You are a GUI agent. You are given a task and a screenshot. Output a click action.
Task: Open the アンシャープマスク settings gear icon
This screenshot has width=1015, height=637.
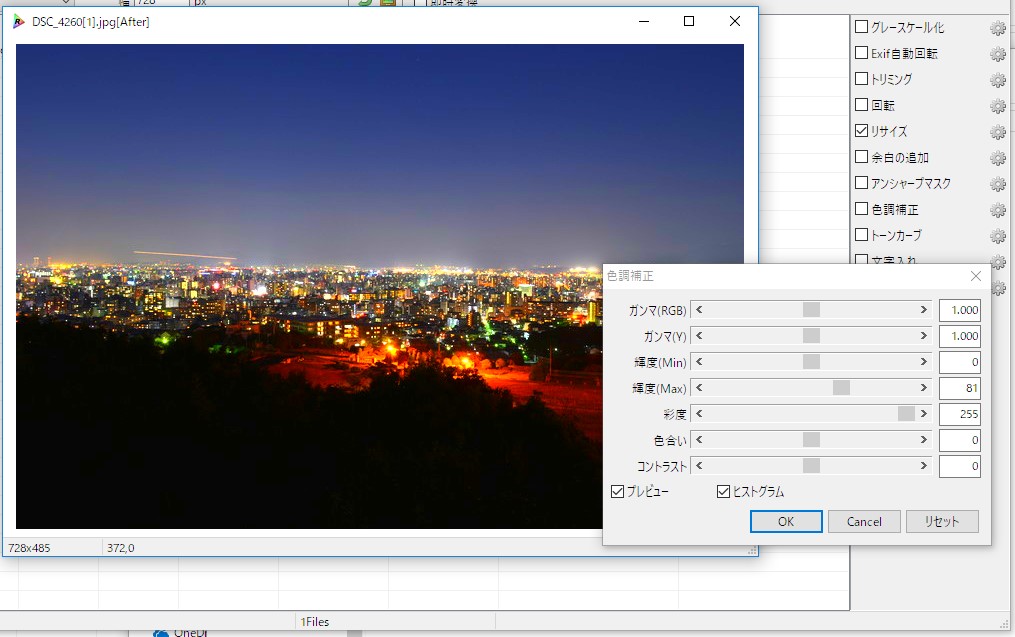997,183
